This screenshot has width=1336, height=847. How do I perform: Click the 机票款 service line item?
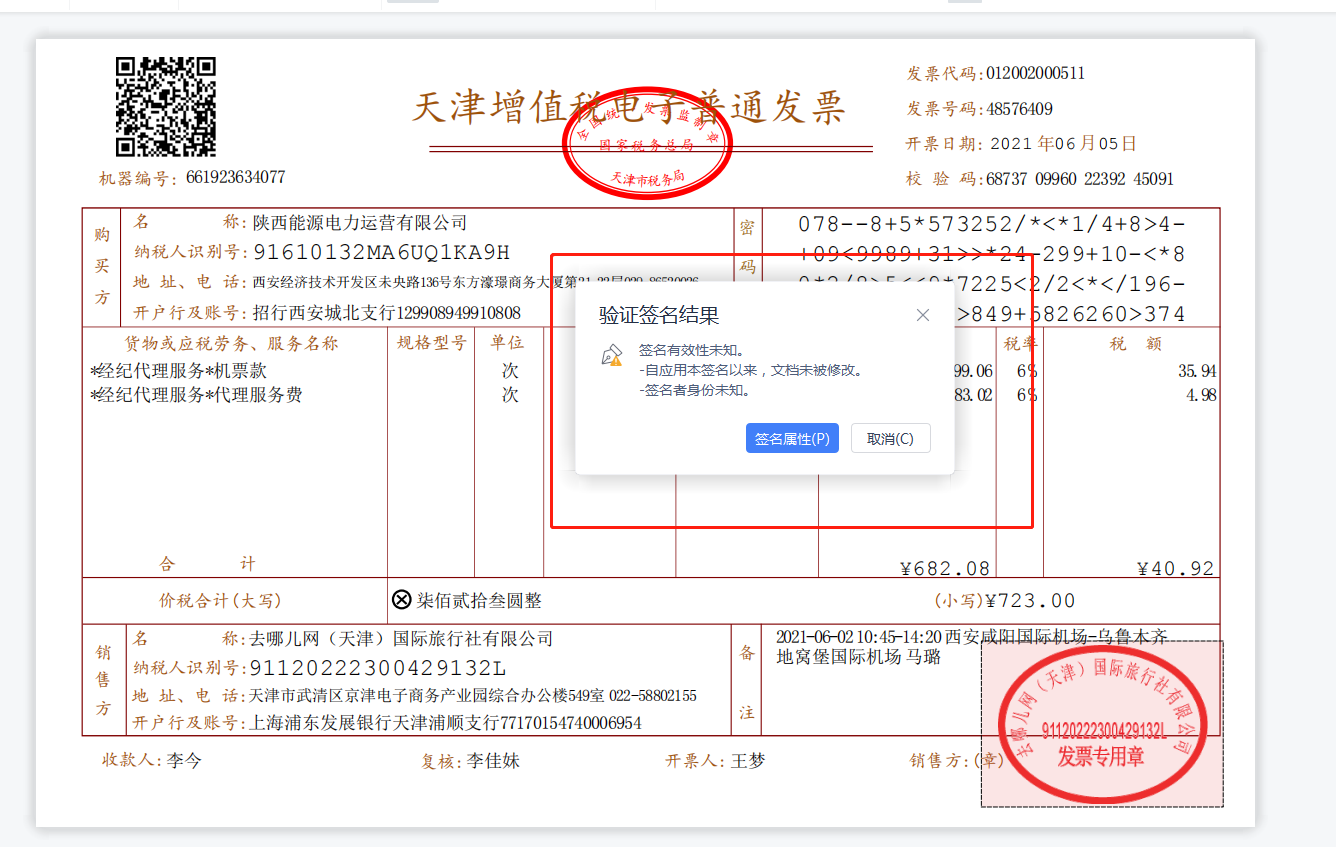tap(179, 371)
